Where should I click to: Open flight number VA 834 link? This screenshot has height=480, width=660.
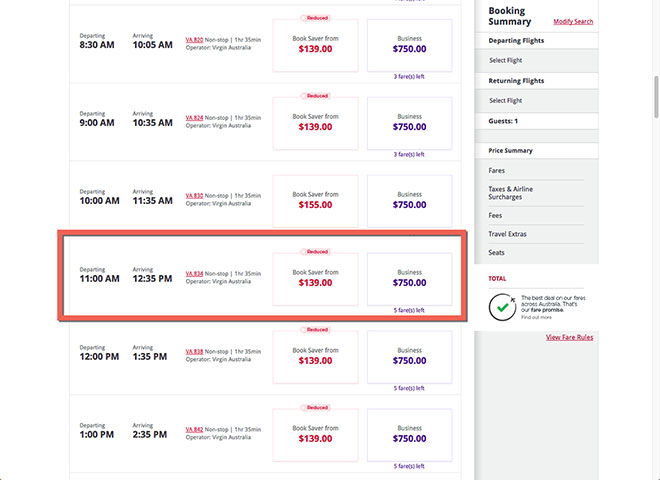click(194, 273)
